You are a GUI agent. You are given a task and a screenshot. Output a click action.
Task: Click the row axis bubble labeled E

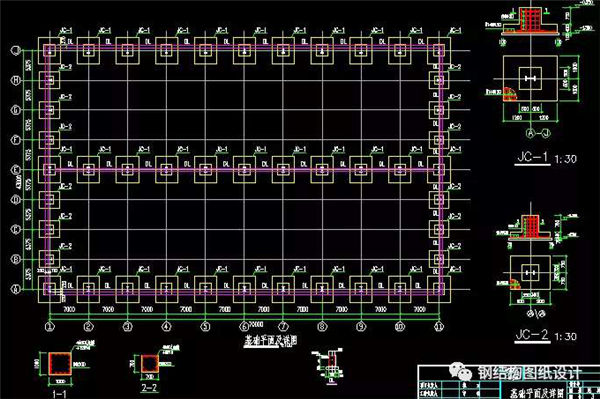click(x=16, y=169)
